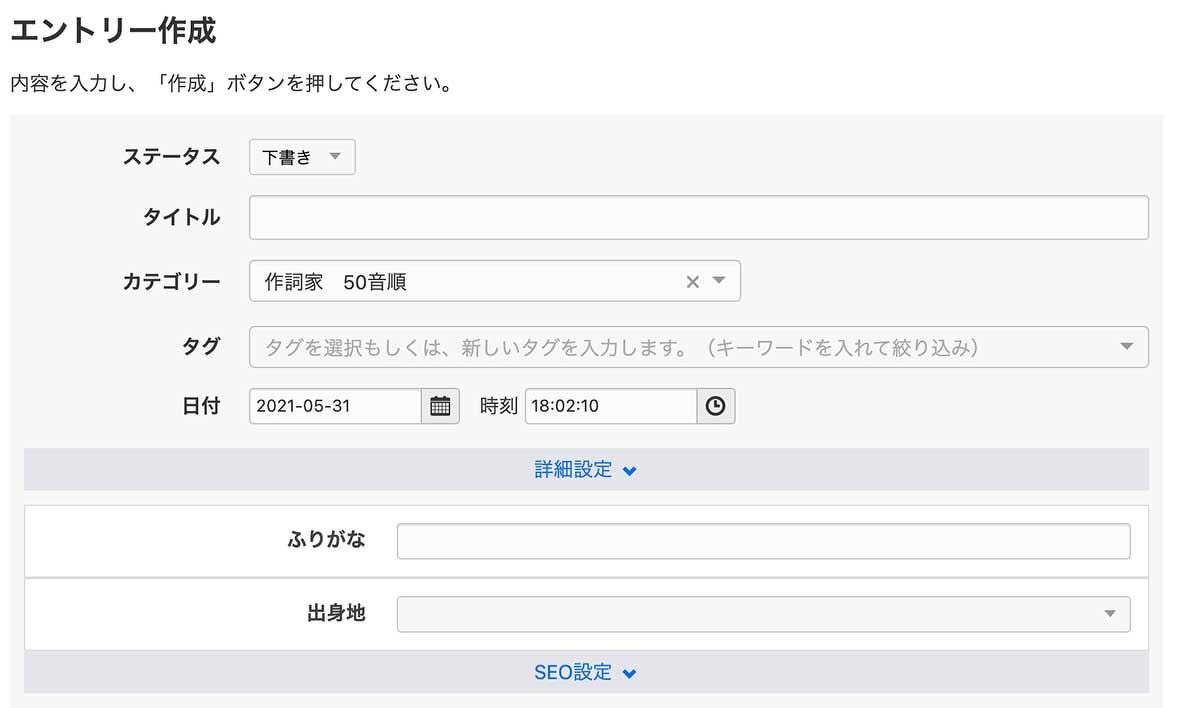Open the category select showing 作詞家 50音順
Image resolution: width=1200 pixels, height=708 pixels.
(x=460, y=282)
